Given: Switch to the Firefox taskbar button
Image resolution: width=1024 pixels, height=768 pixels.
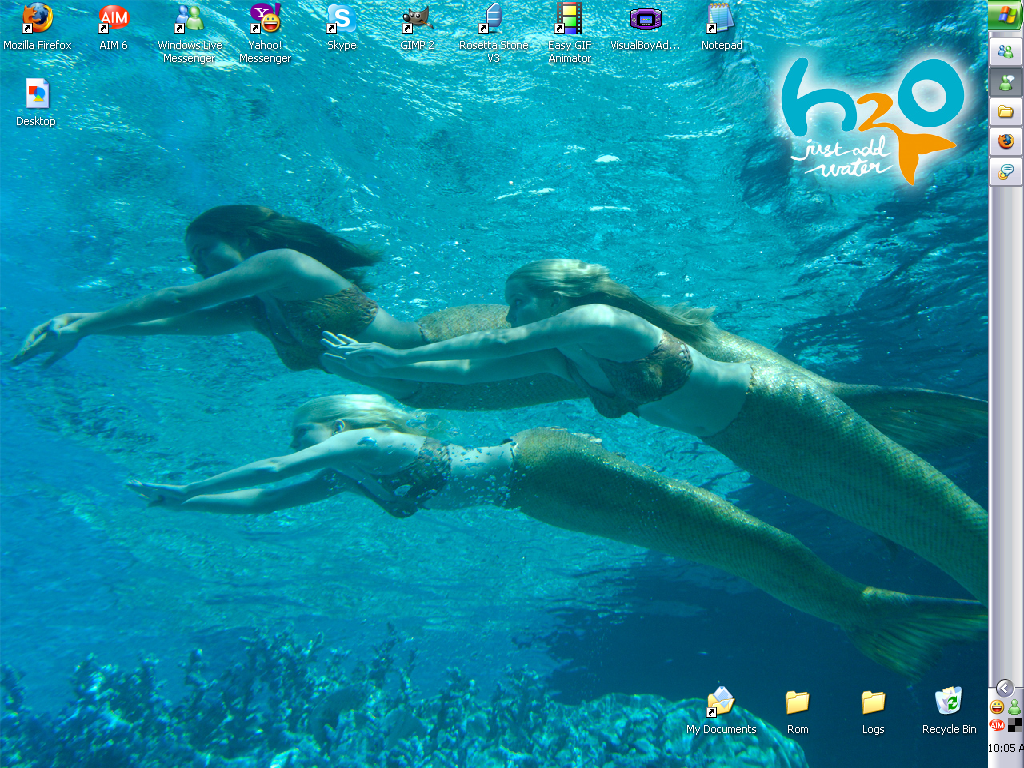Looking at the screenshot, I should (1006, 142).
